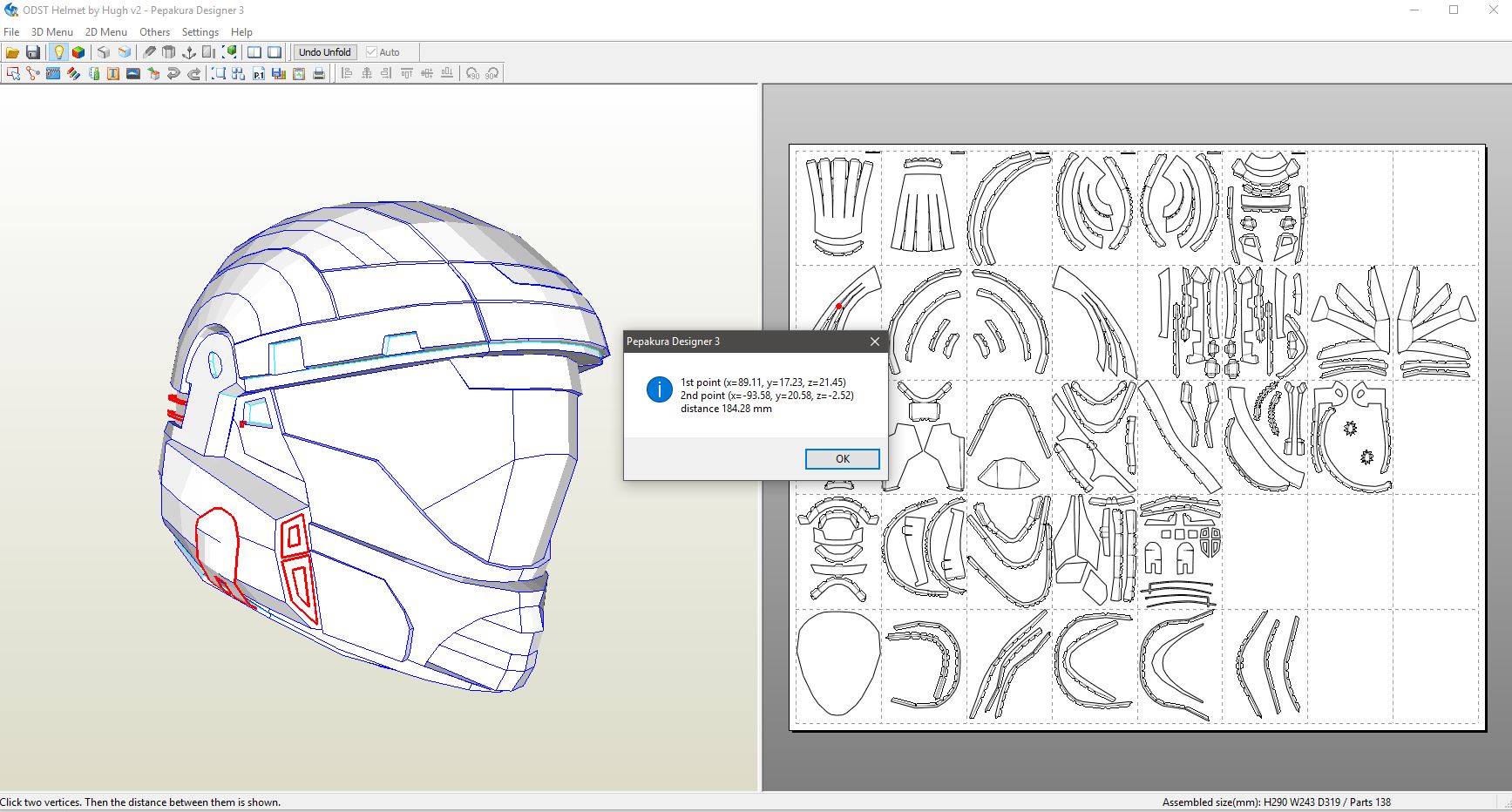Toggle the light bulb lighting icon
The width and height of the screenshot is (1512, 812).
(x=58, y=52)
